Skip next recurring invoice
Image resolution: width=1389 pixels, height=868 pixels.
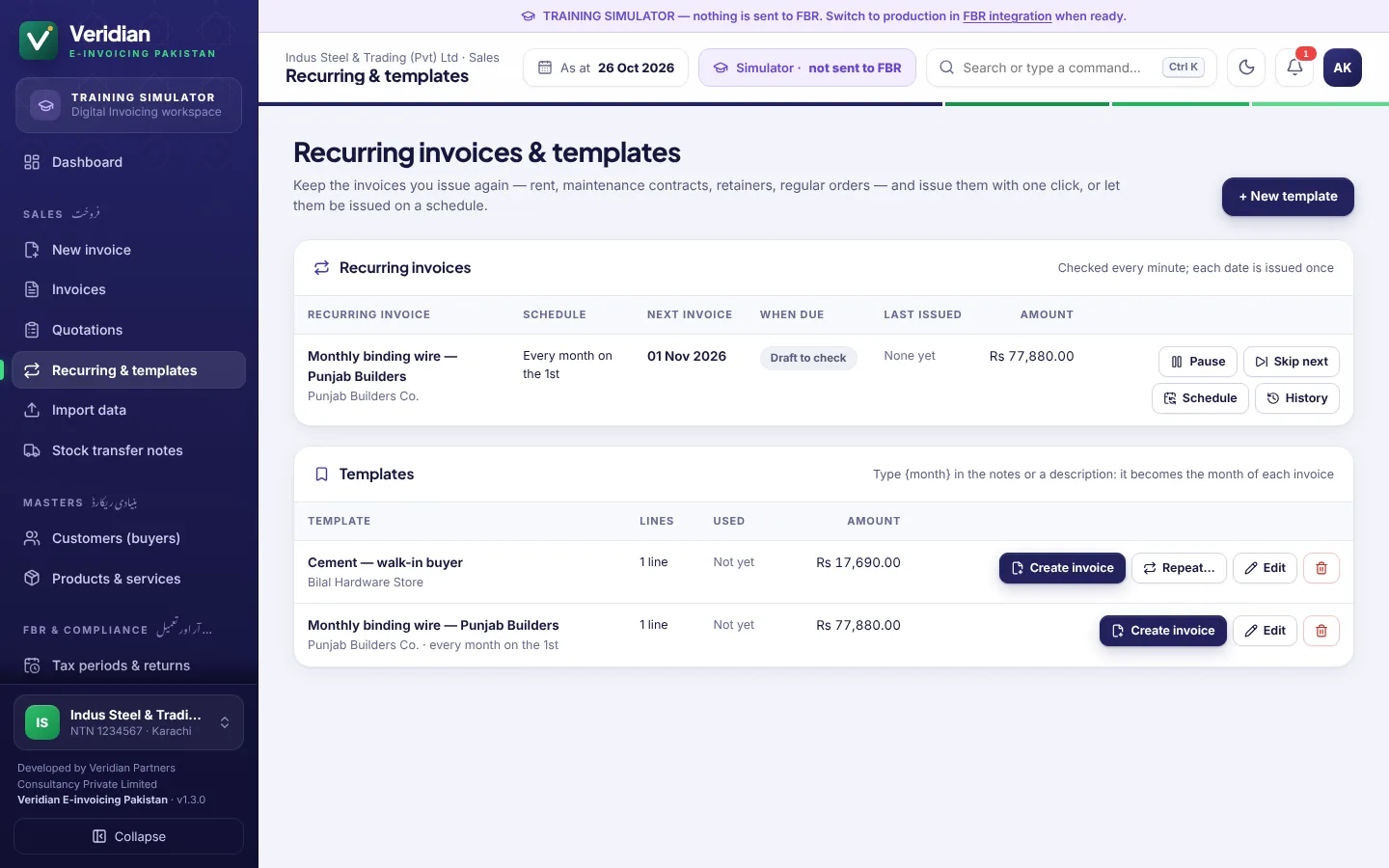[x=1292, y=362]
